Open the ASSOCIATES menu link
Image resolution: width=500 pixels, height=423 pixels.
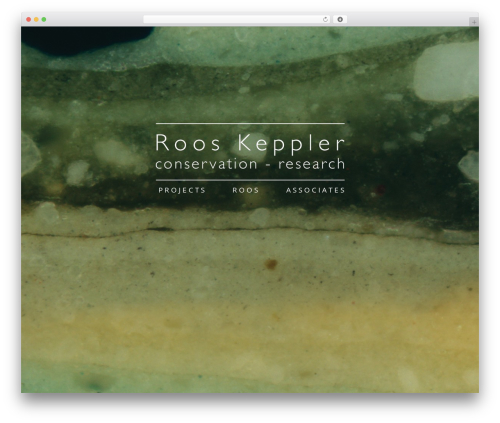[315, 190]
